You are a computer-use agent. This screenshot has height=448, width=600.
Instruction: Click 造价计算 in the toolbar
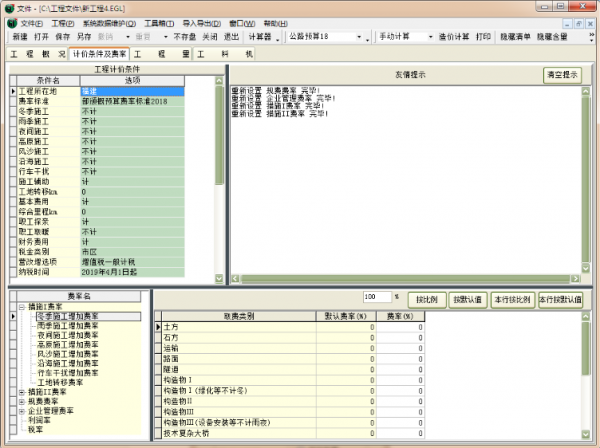click(x=454, y=37)
